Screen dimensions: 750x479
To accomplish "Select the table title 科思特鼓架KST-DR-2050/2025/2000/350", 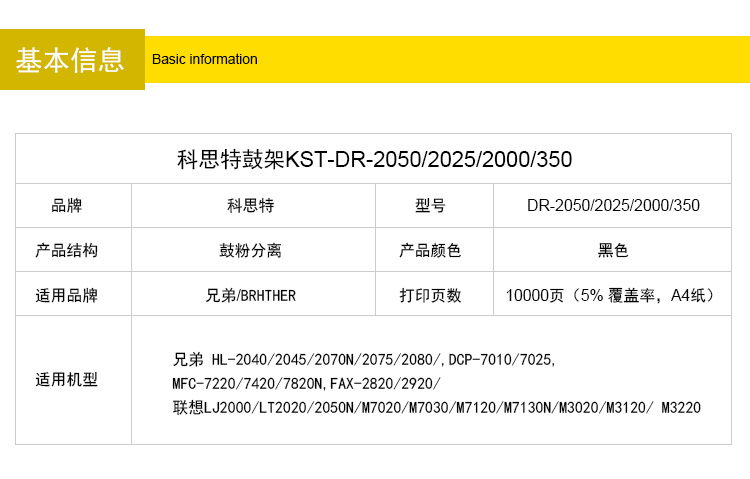I will [374, 160].
